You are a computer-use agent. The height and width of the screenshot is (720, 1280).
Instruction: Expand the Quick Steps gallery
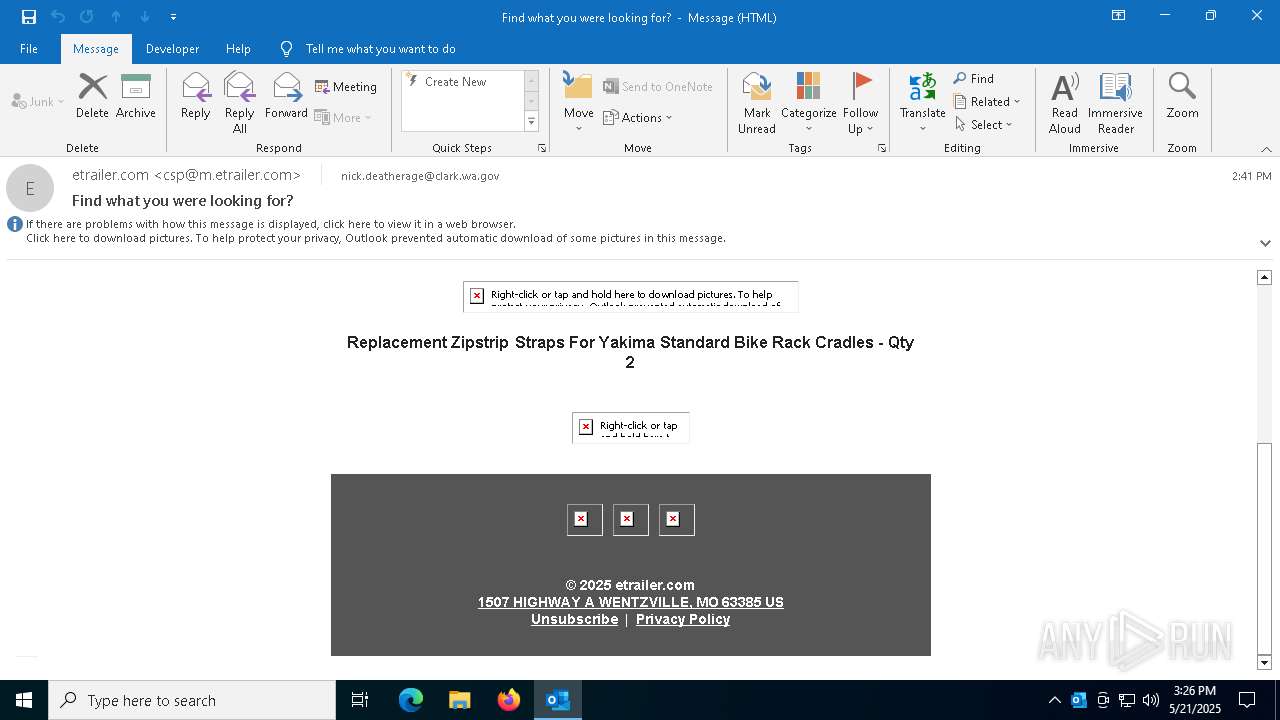(531, 122)
